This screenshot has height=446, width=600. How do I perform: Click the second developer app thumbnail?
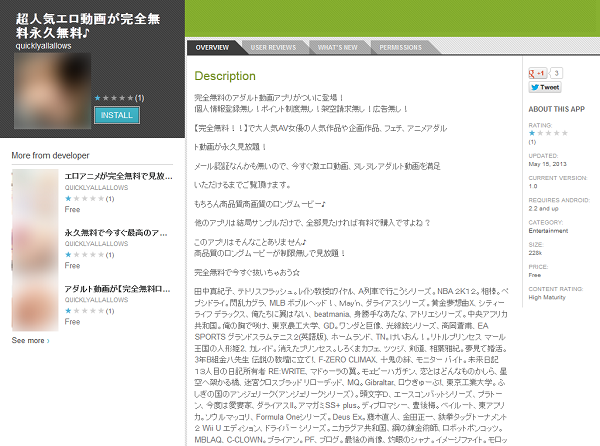click(x=35, y=249)
